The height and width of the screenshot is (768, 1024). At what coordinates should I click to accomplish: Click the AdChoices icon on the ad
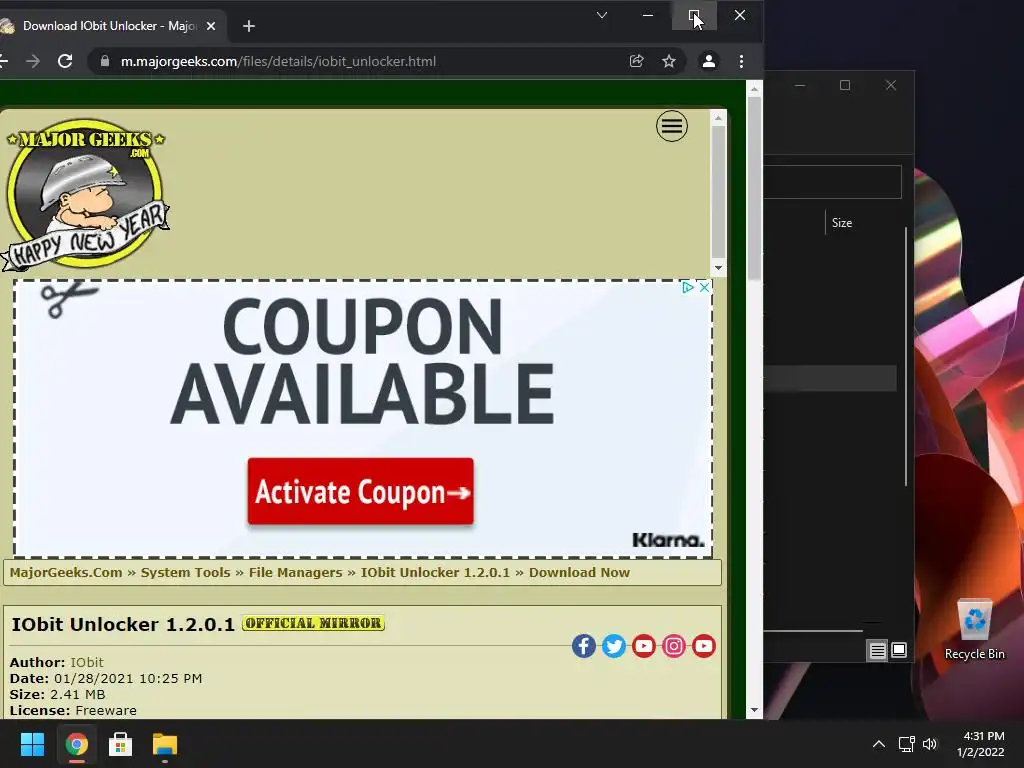688,287
